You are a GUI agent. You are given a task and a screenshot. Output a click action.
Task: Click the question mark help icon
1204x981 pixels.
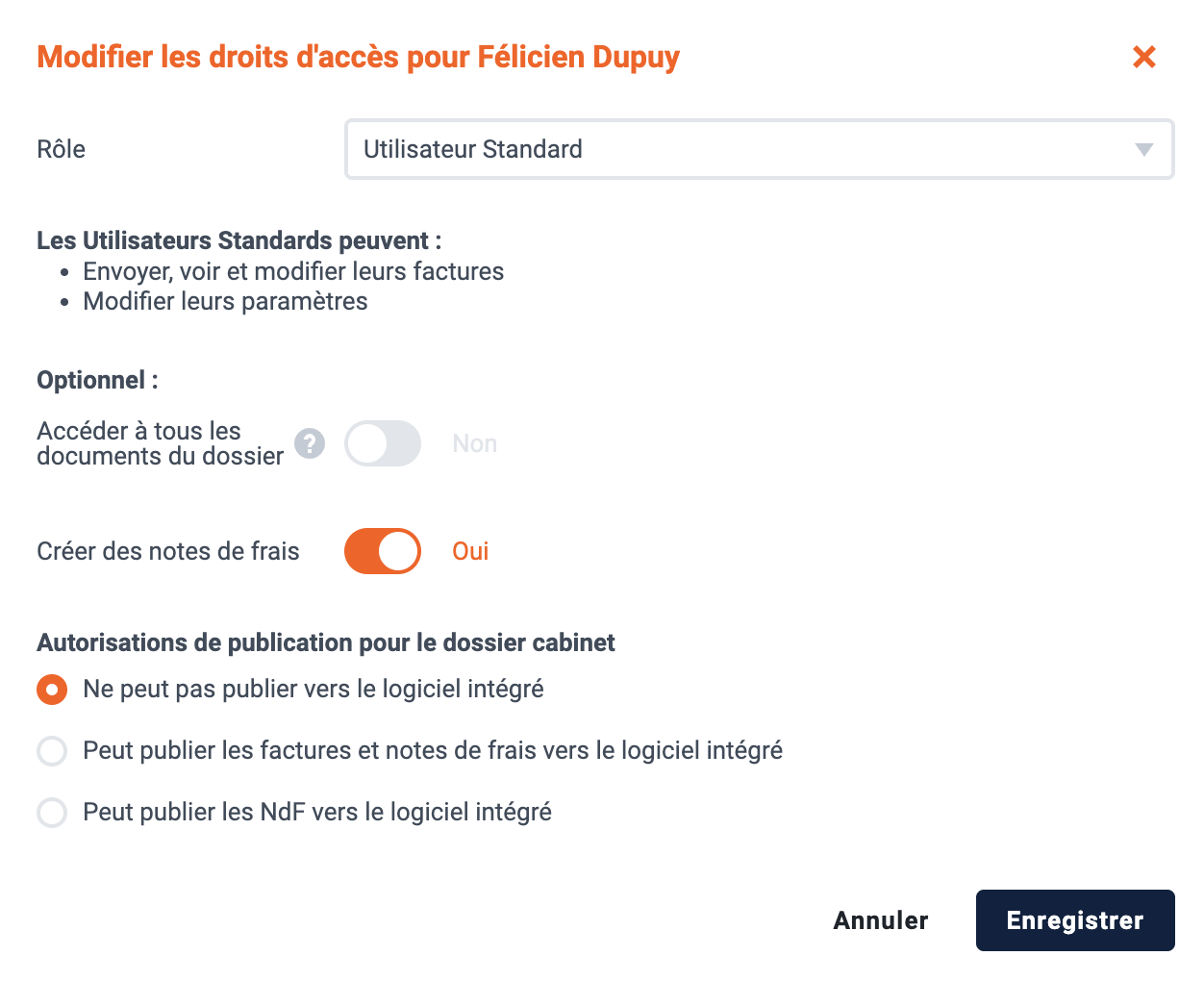coord(310,443)
